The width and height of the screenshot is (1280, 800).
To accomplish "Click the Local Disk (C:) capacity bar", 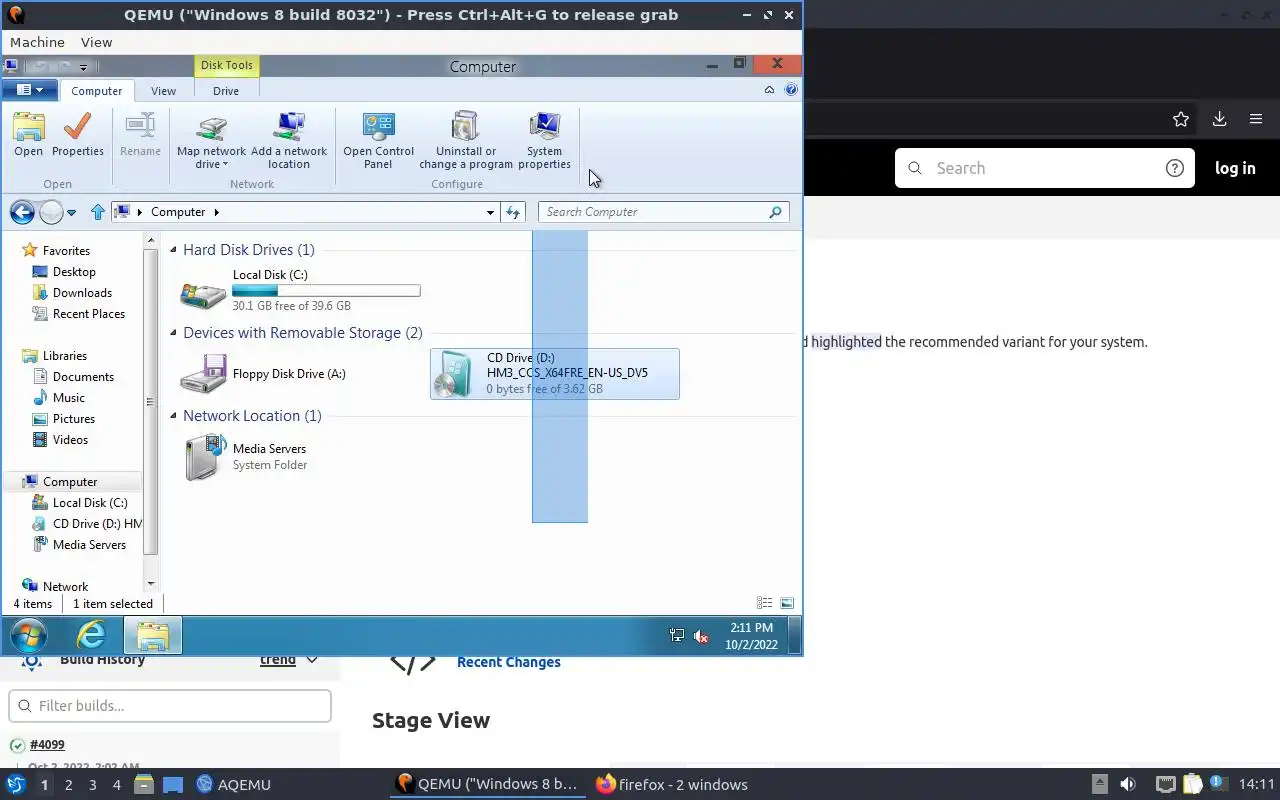I will (x=326, y=290).
